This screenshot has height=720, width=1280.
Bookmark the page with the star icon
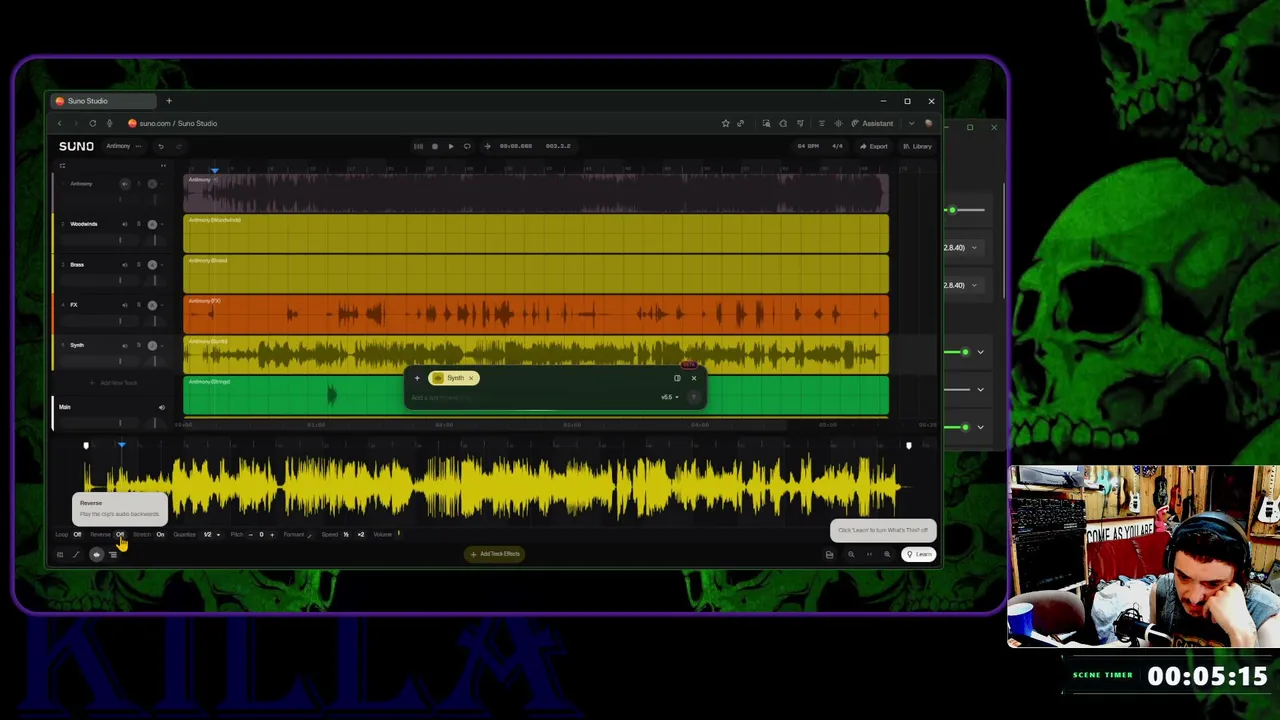point(726,123)
